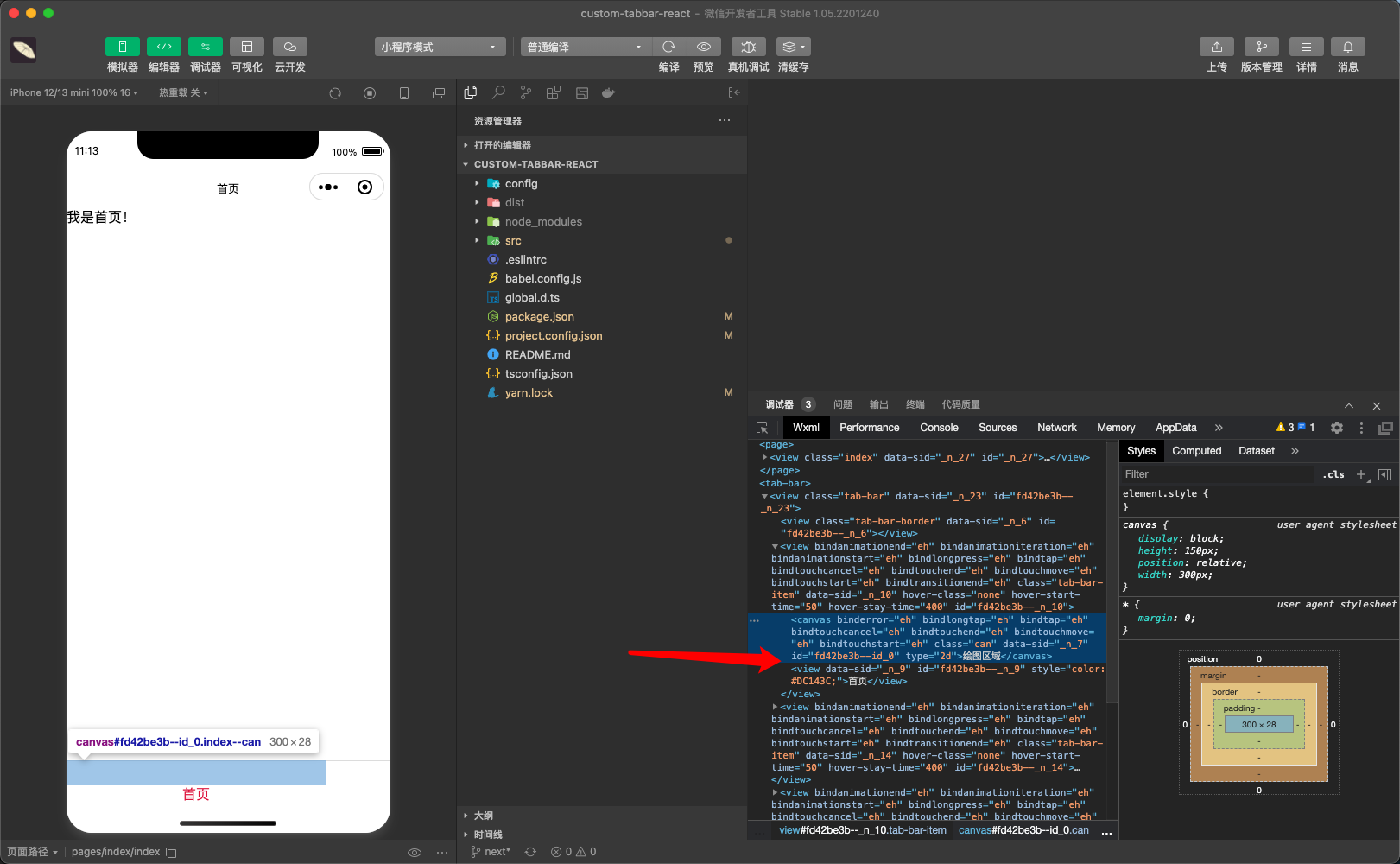Switch to the Network debugger tab
The image size is (1400, 864).
1056,427
